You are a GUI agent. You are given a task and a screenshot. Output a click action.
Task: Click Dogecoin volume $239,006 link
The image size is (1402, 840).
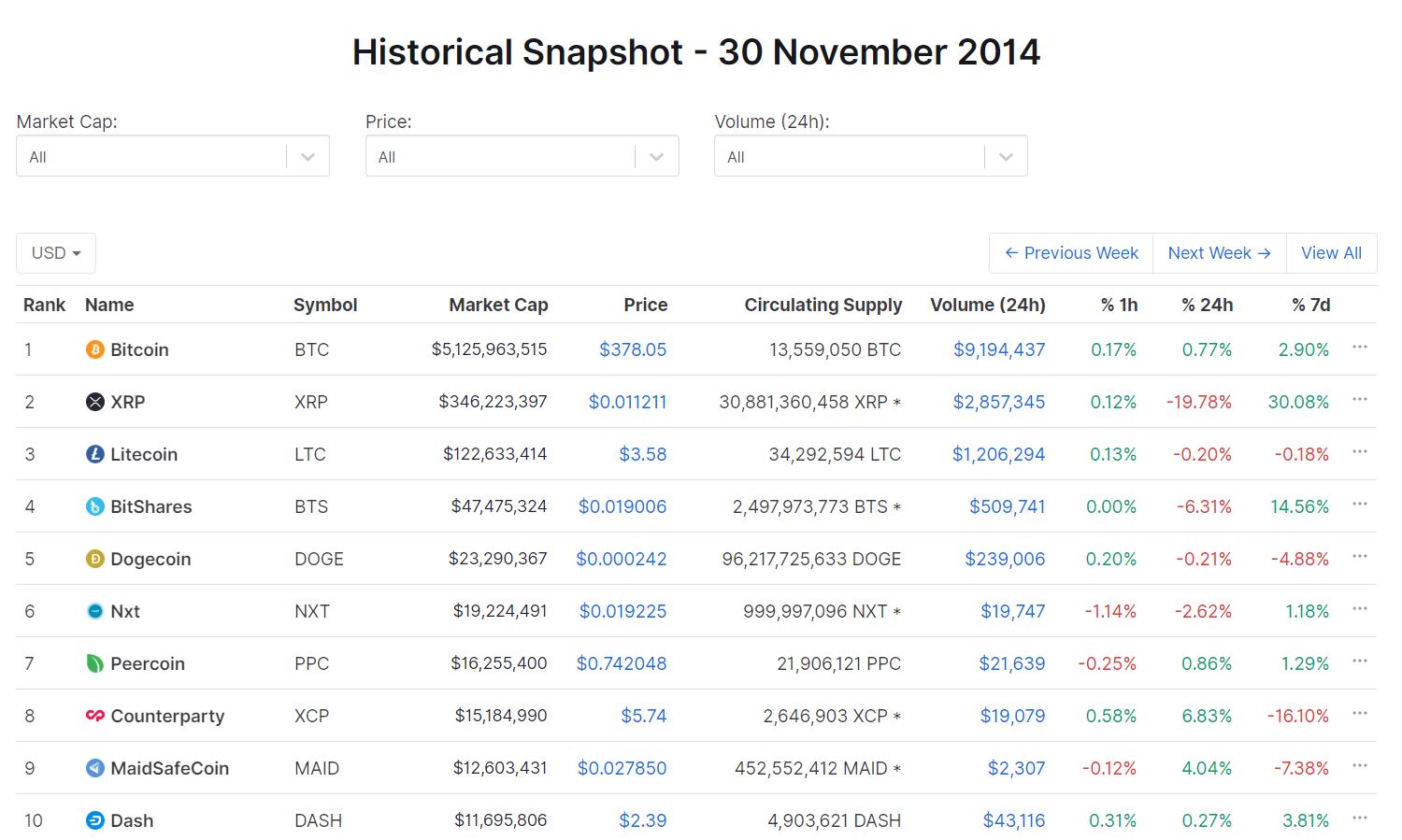[1005, 559]
